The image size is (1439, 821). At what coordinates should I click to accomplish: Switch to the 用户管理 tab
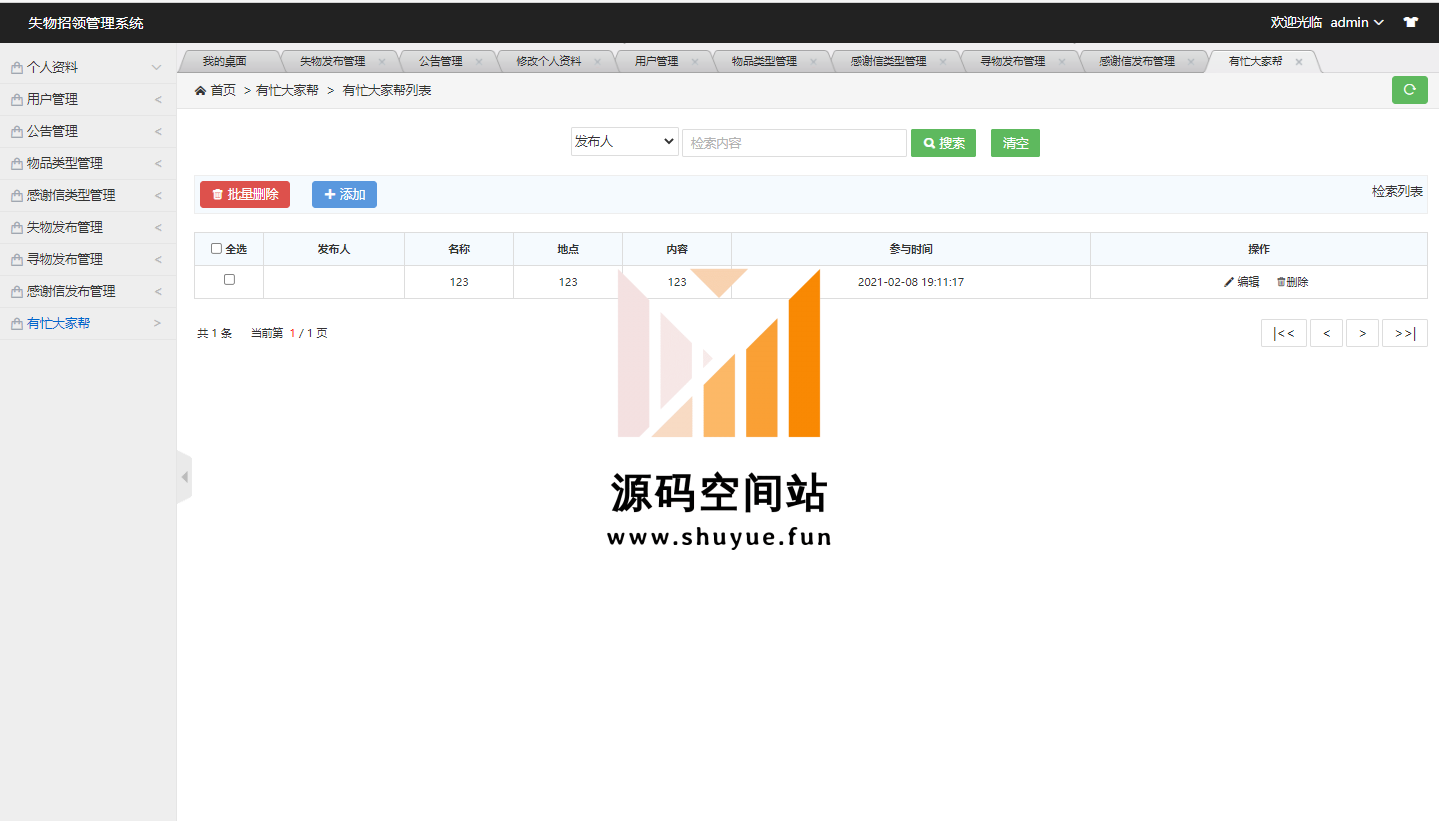(656, 61)
